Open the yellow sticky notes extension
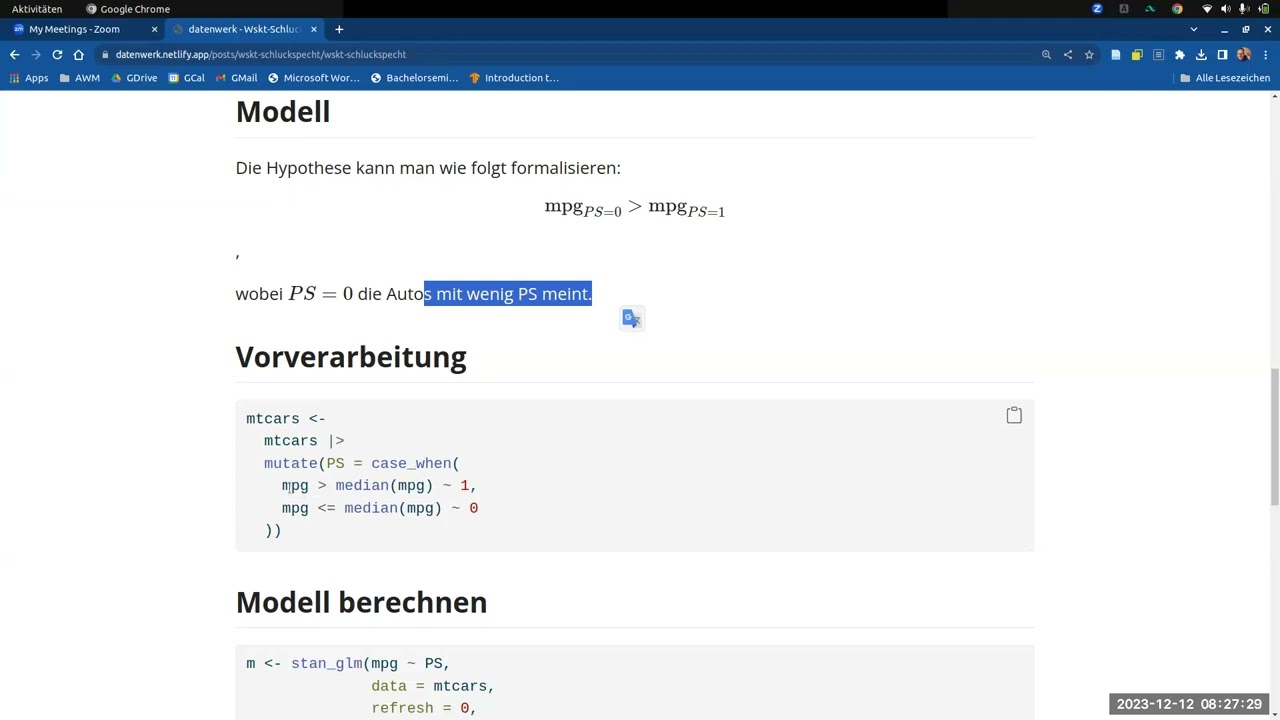This screenshot has height=720, width=1280. pos(1137,55)
